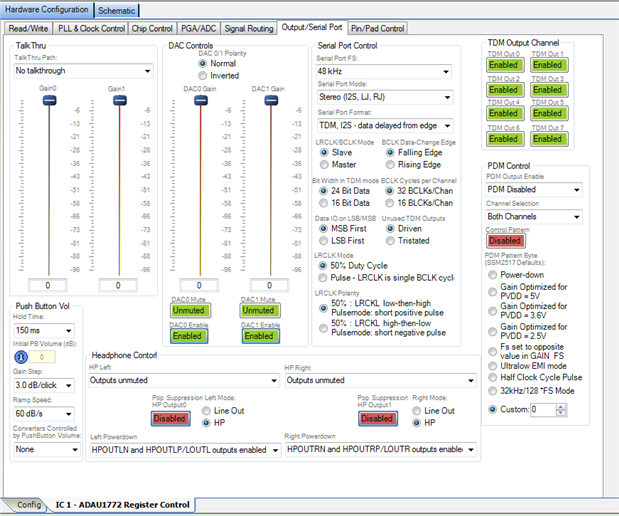Toggle TDM Out 3 Enabled button

[549, 90]
